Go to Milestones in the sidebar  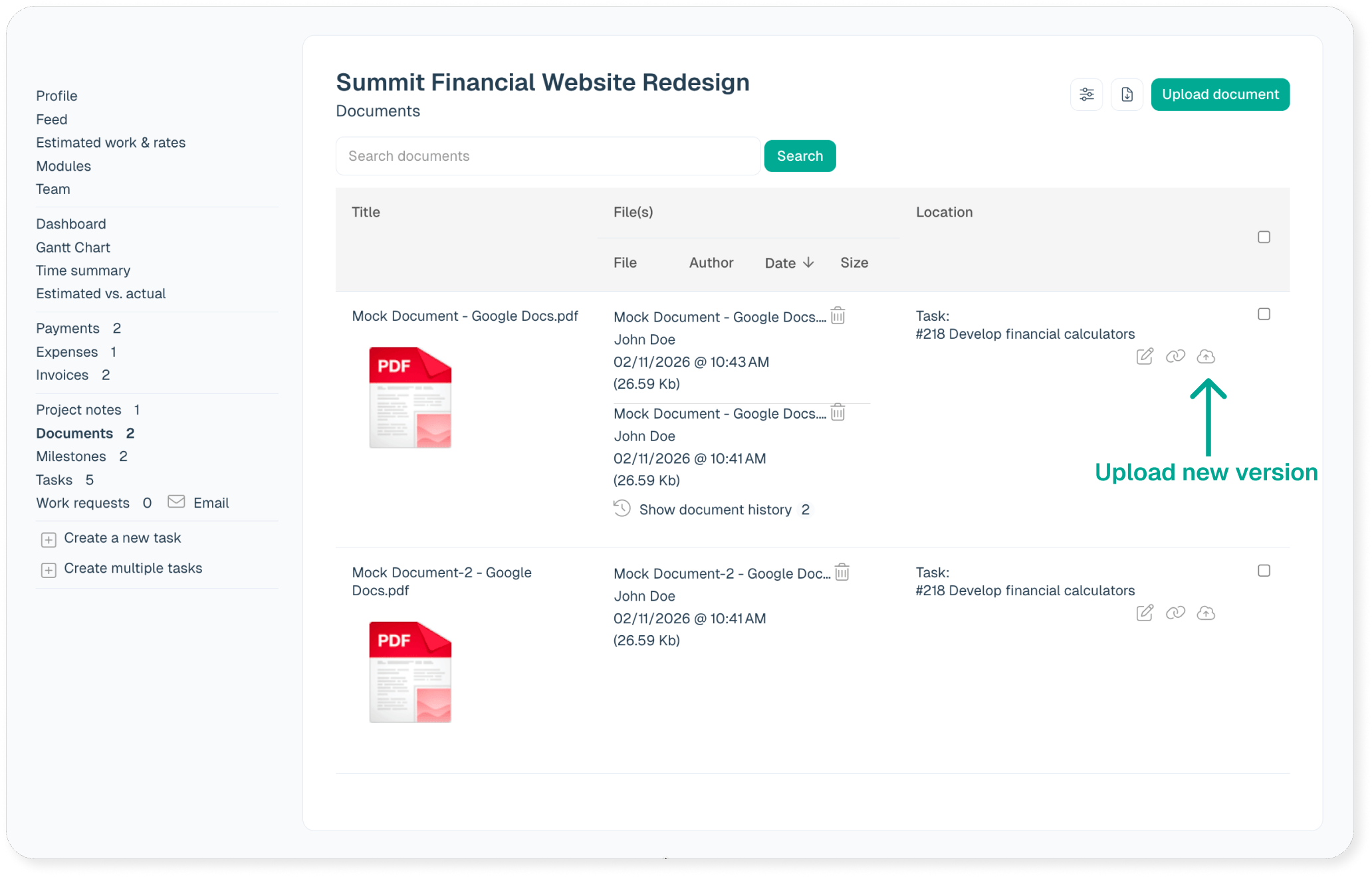point(71,456)
